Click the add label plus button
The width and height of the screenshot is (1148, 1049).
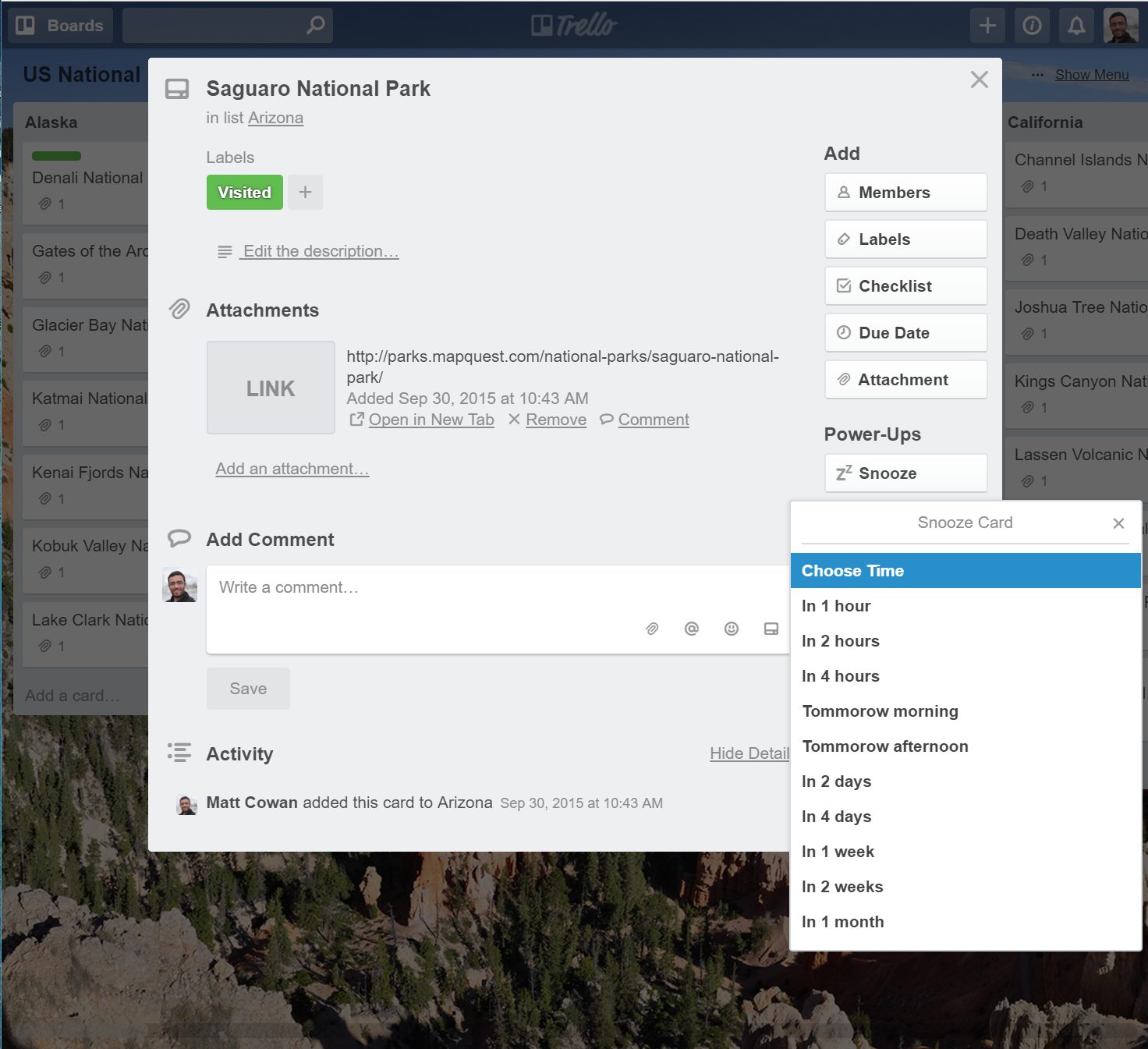coord(305,192)
